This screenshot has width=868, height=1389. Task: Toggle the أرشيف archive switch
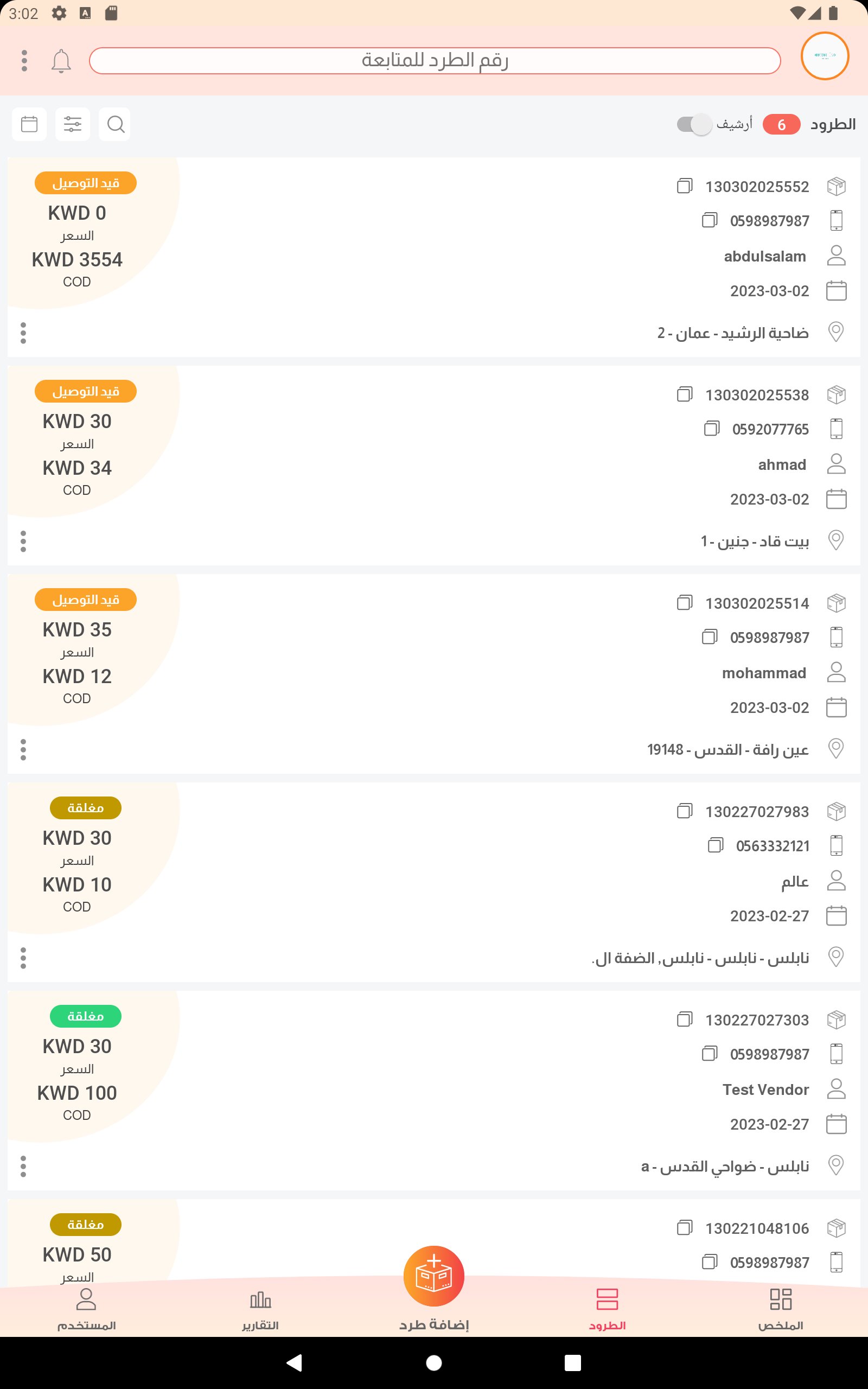694,124
